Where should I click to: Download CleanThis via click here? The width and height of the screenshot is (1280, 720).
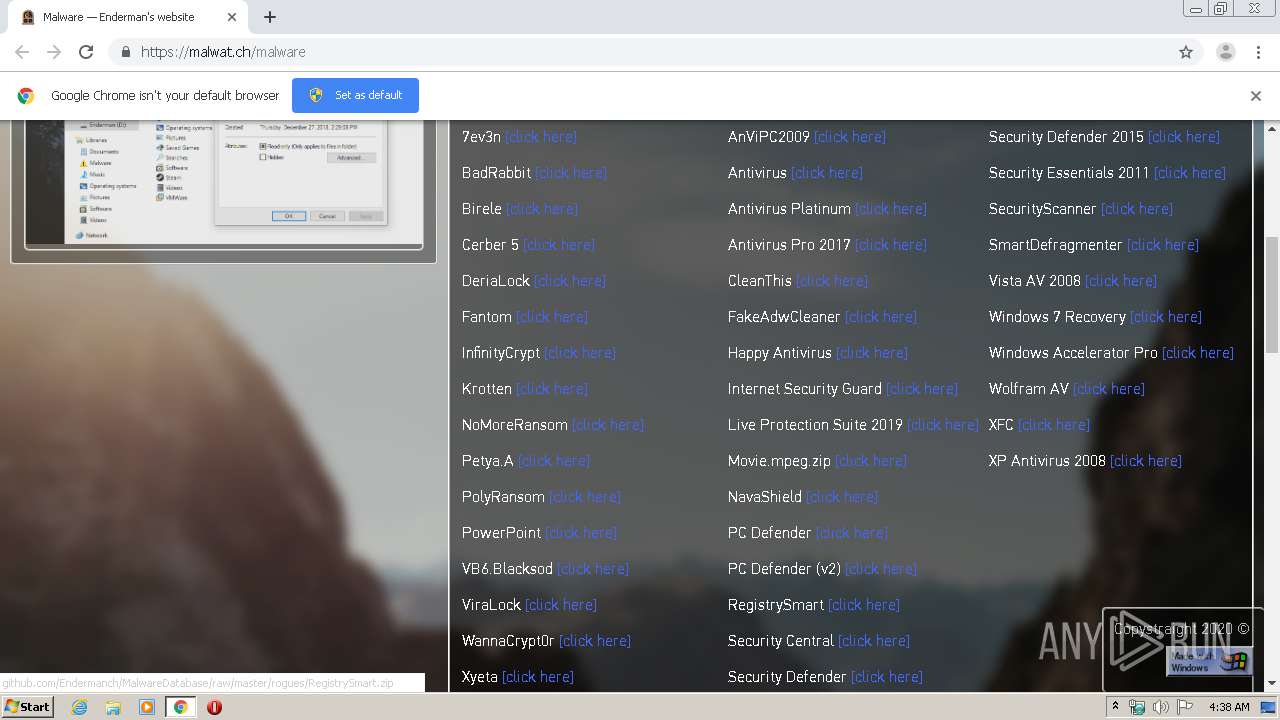tap(832, 281)
